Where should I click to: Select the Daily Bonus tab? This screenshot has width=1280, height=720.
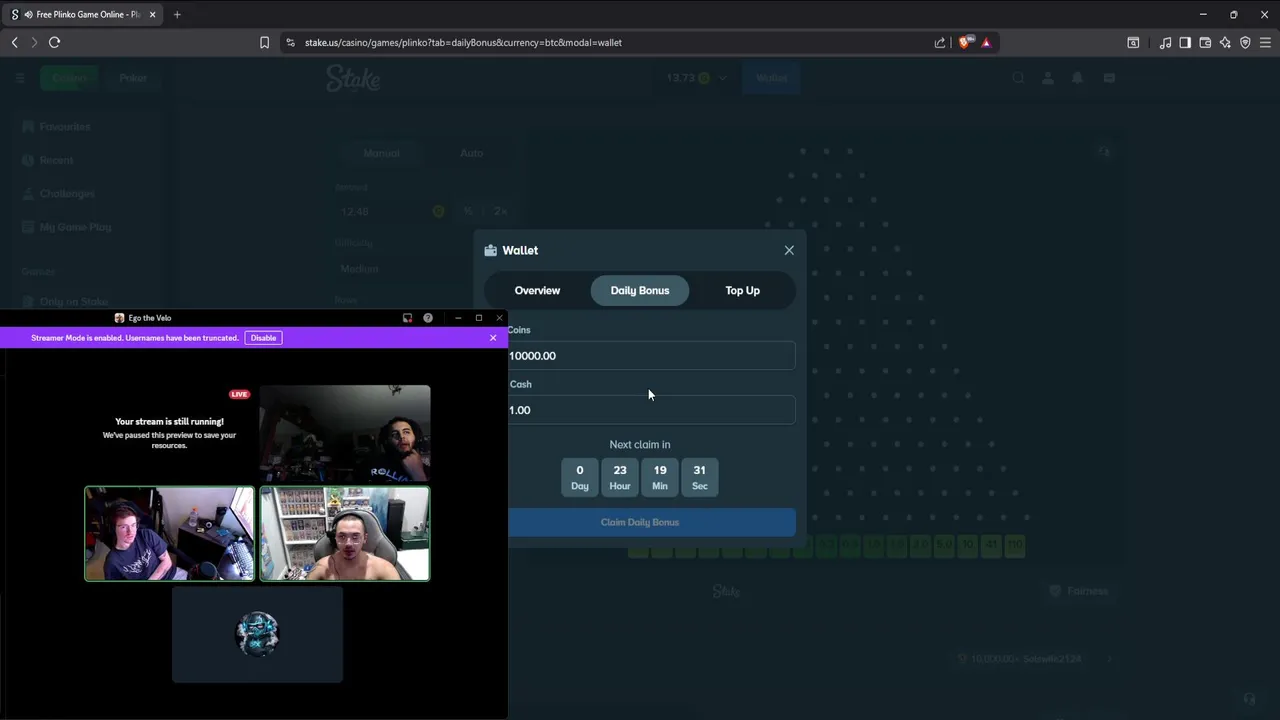click(640, 290)
